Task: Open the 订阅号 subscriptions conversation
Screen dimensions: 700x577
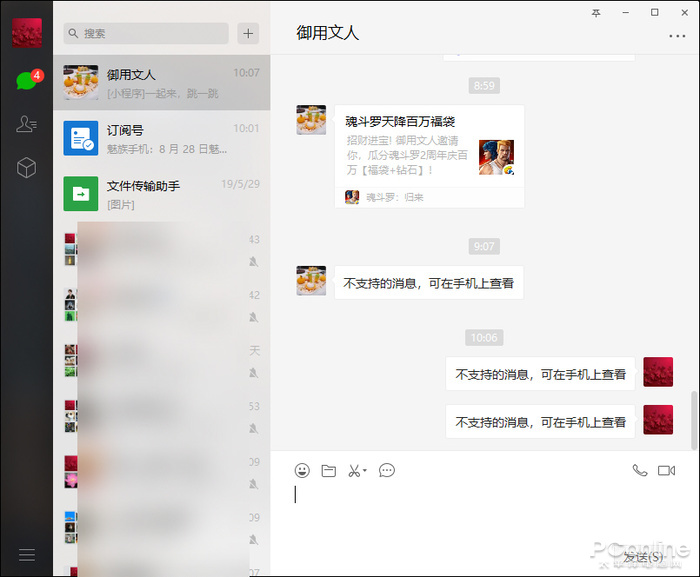Action: click(x=162, y=138)
